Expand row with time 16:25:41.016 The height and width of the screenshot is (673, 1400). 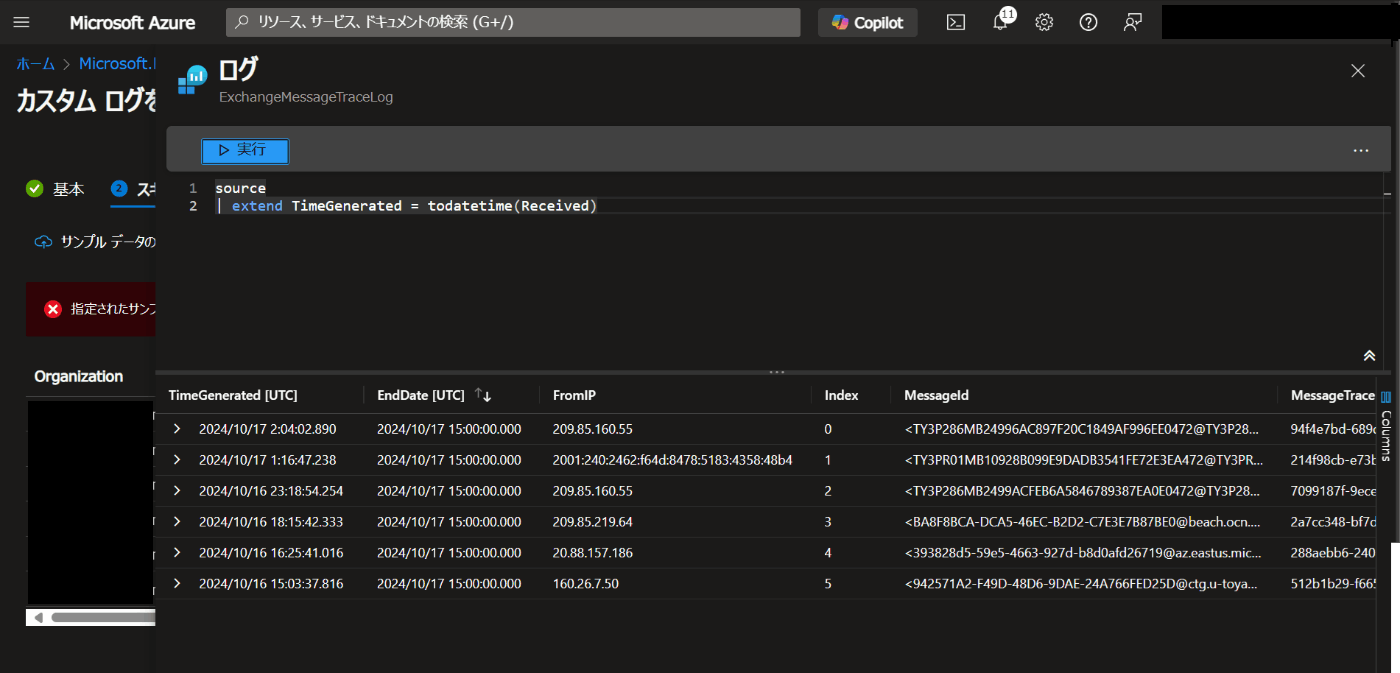[177, 553]
